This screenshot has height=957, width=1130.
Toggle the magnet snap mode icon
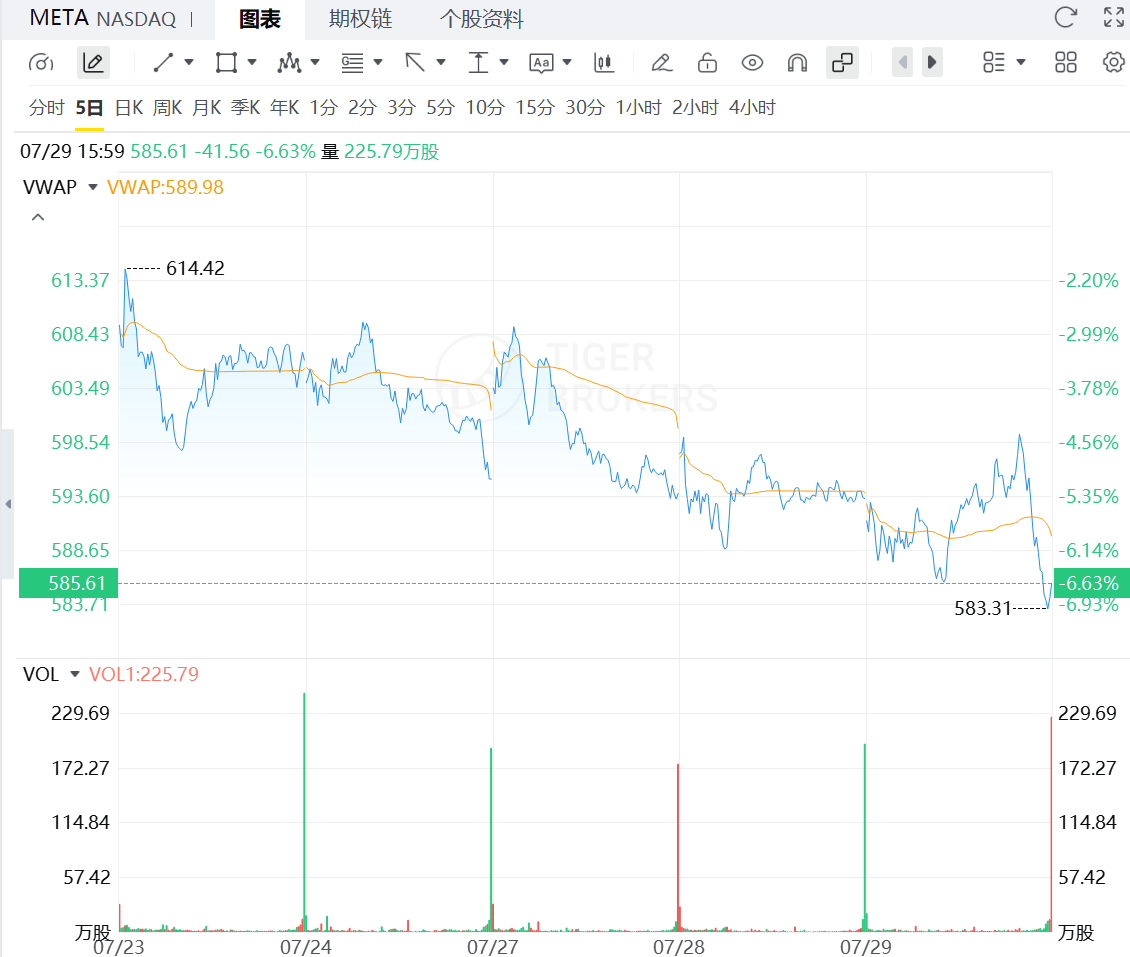(x=797, y=63)
